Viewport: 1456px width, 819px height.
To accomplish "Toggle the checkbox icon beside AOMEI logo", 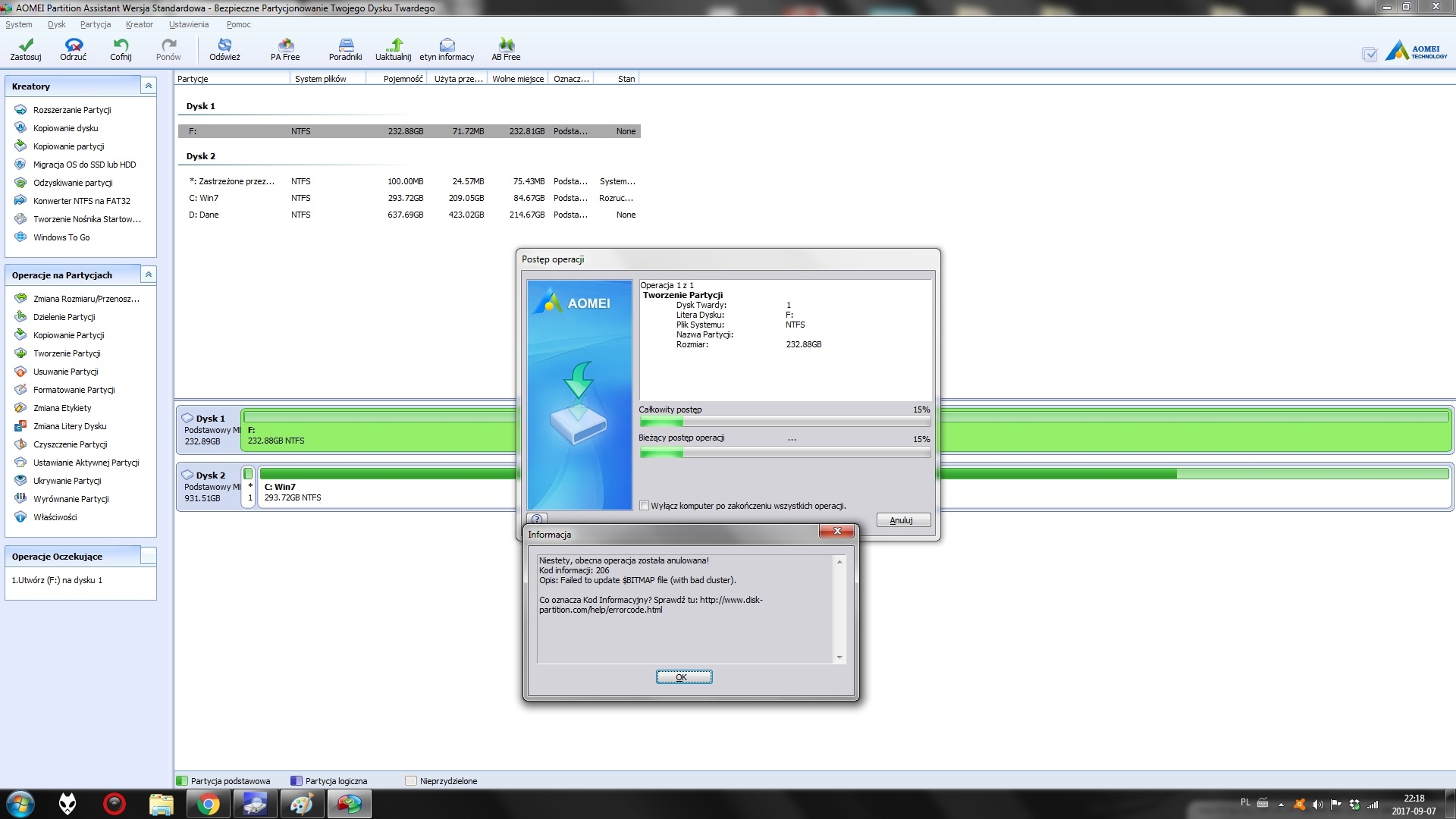I will (x=1370, y=54).
